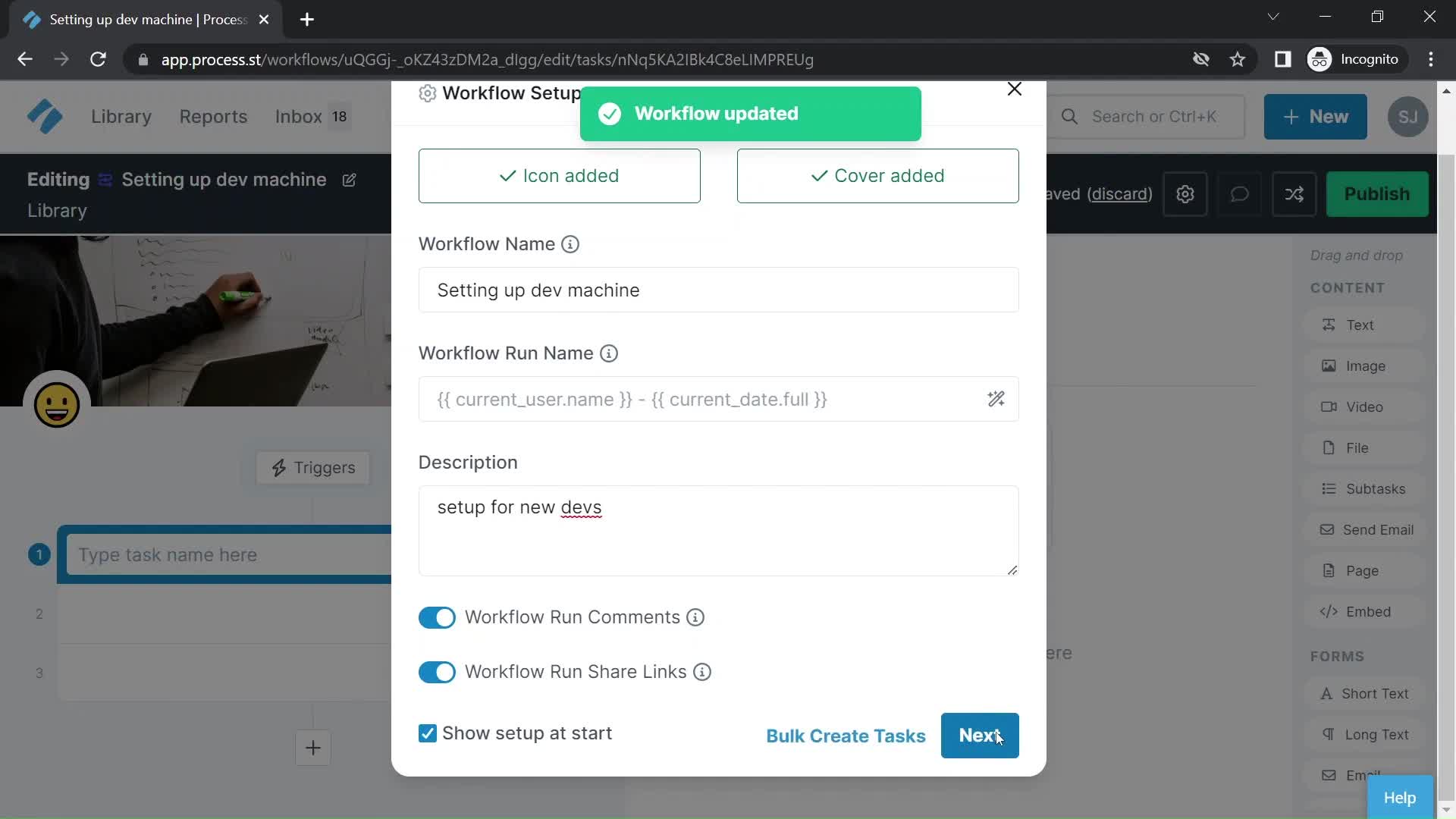Click the info icon next to Workflow Name
This screenshot has height=819, width=1456.
pos(571,244)
